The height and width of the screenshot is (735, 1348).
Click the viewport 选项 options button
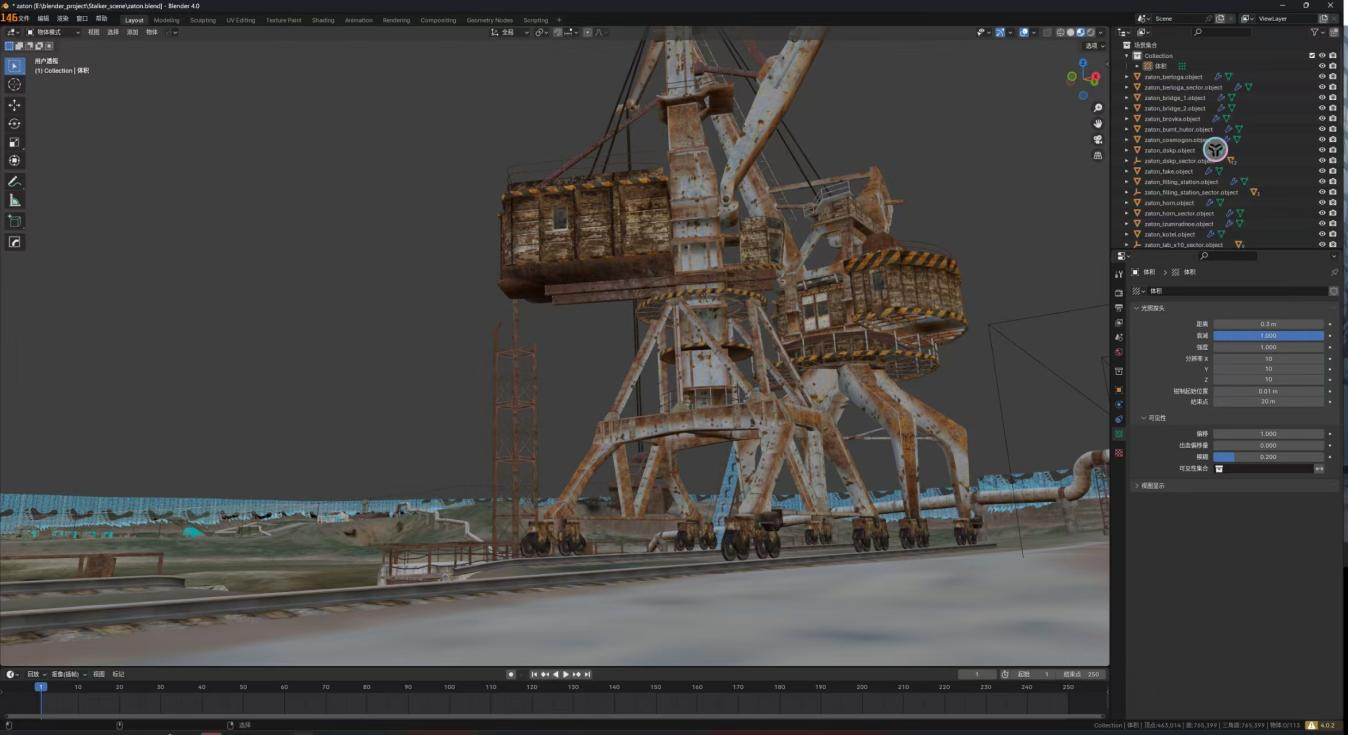(x=1096, y=46)
